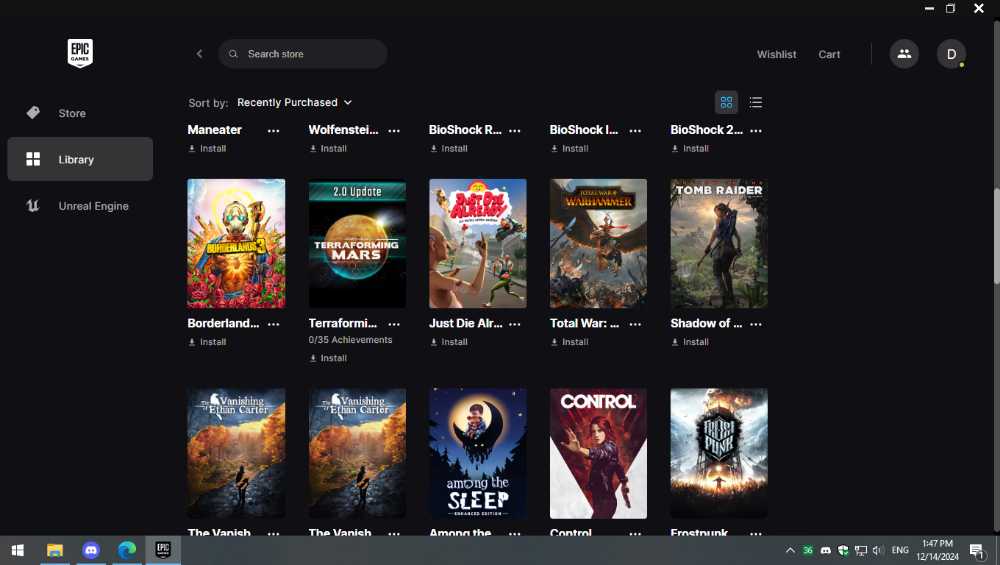Install BioShock R... game
The height and width of the screenshot is (565, 1000).
click(x=448, y=148)
